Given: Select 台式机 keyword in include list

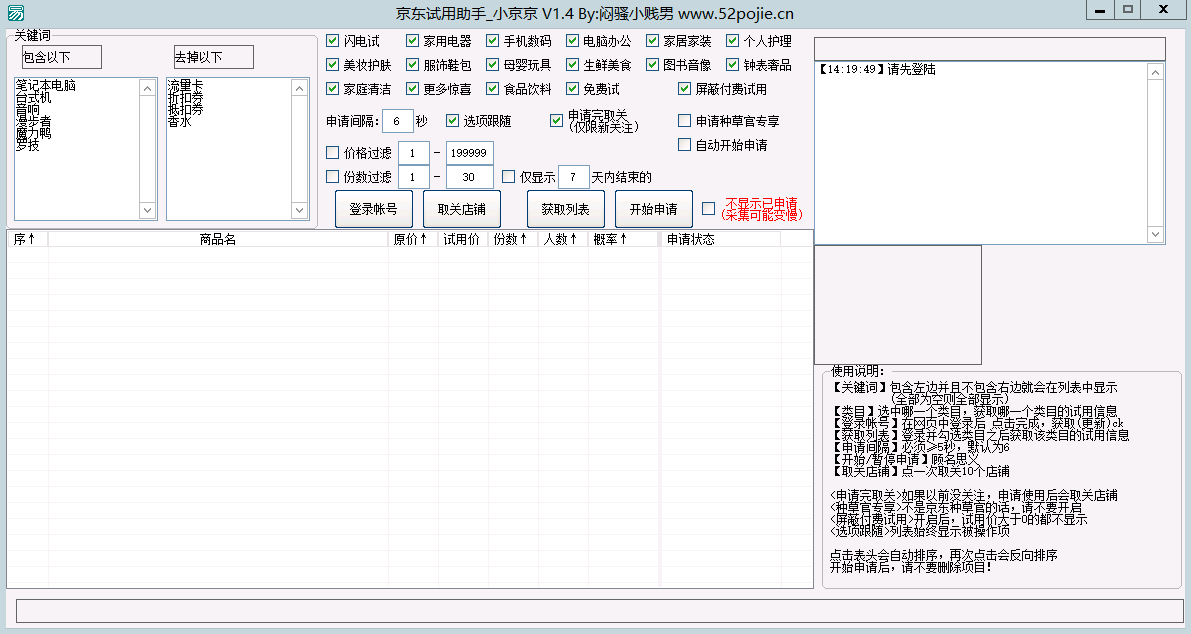Looking at the screenshot, I should pos(33,97).
